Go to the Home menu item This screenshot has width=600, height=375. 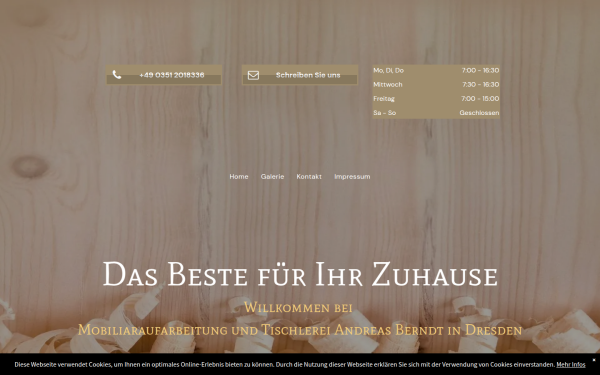tap(239, 176)
